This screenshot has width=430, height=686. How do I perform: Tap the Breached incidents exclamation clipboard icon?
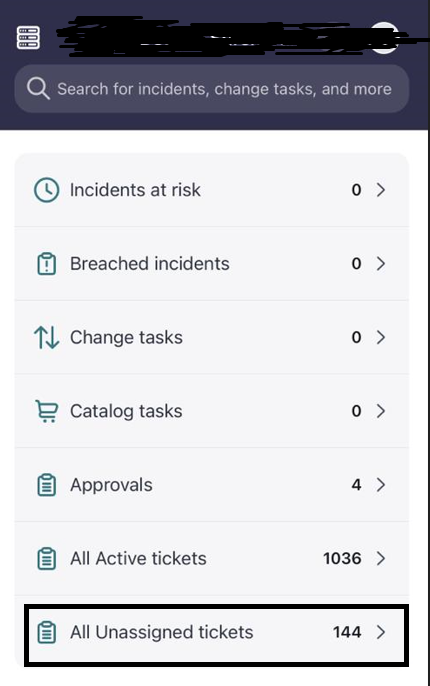click(46, 264)
